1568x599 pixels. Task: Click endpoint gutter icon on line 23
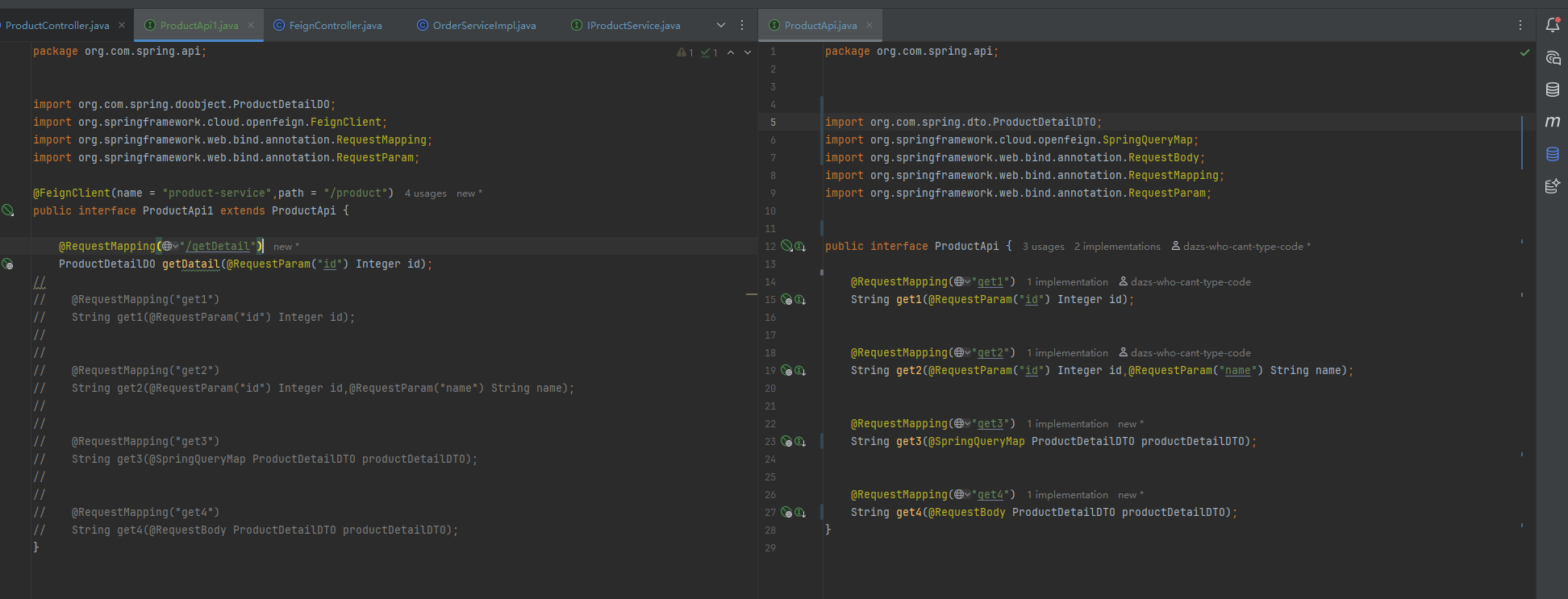(786, 441)
